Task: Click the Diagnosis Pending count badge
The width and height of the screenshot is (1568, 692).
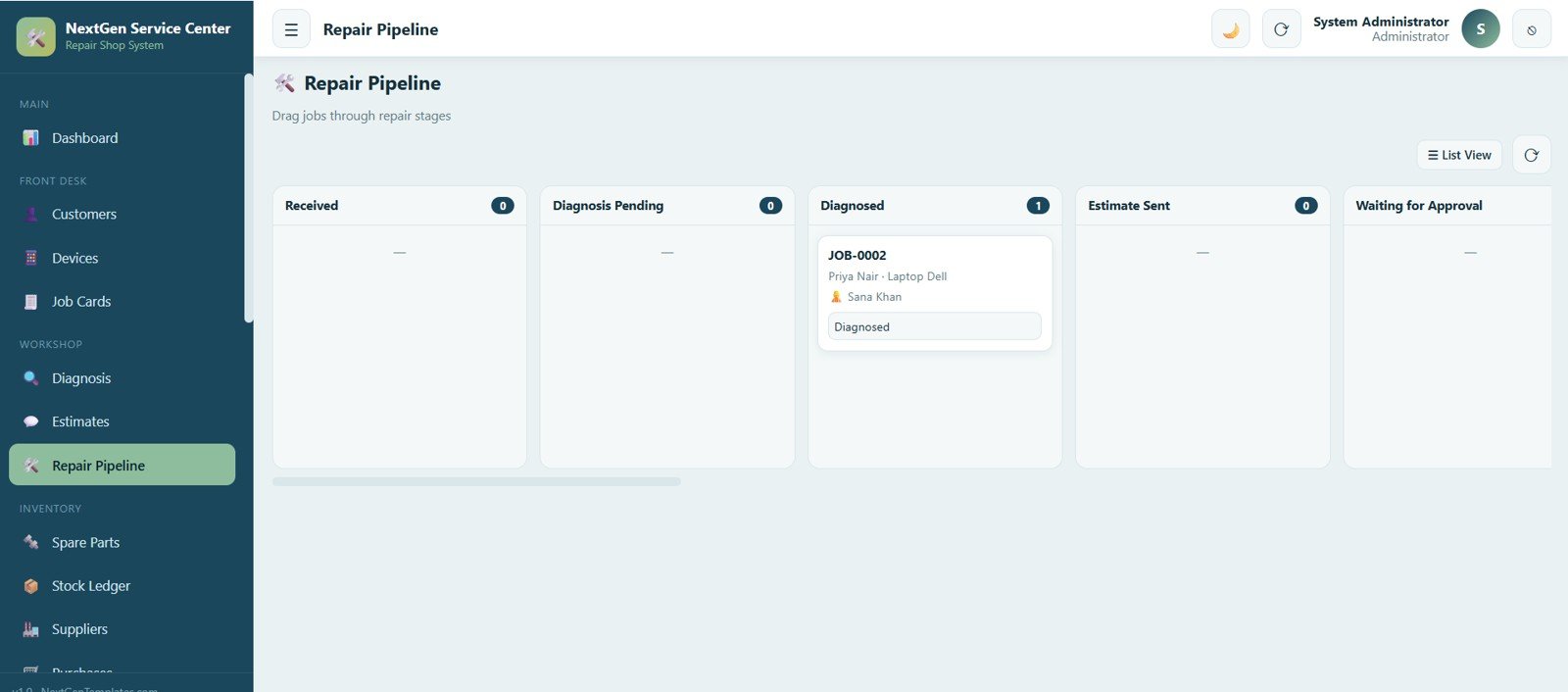Action: point(770,206)
